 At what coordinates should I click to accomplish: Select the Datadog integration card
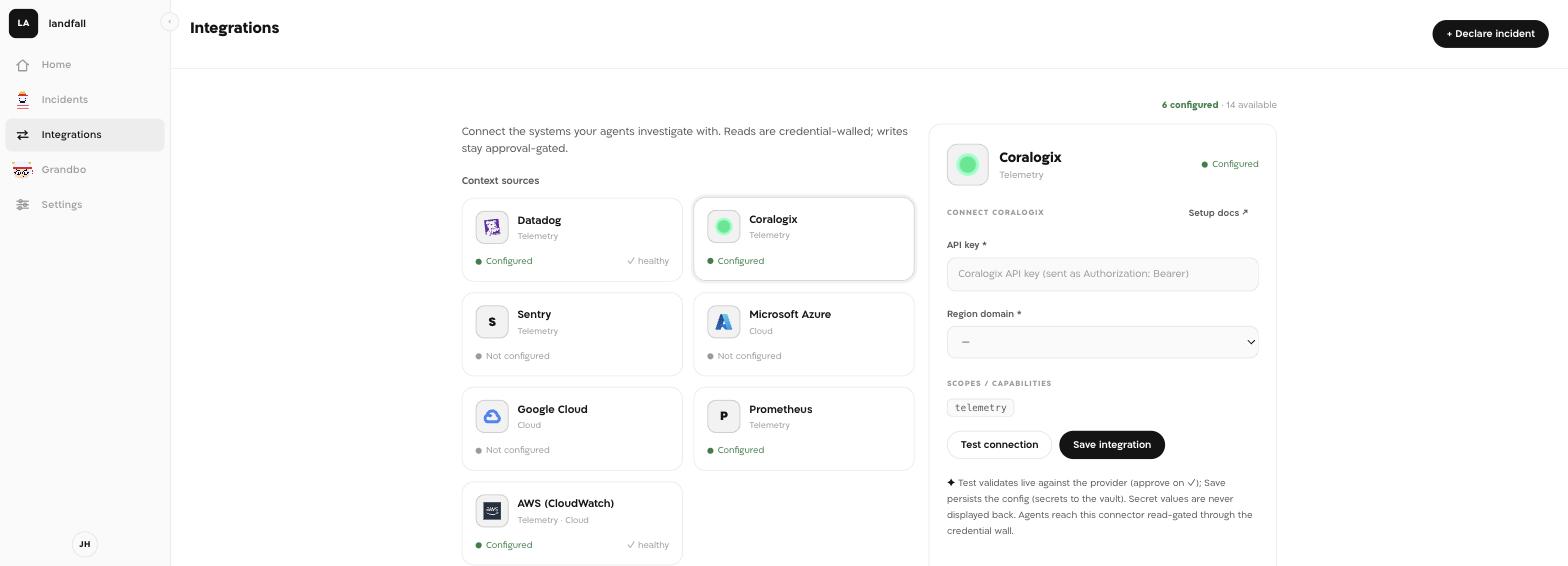572,240
